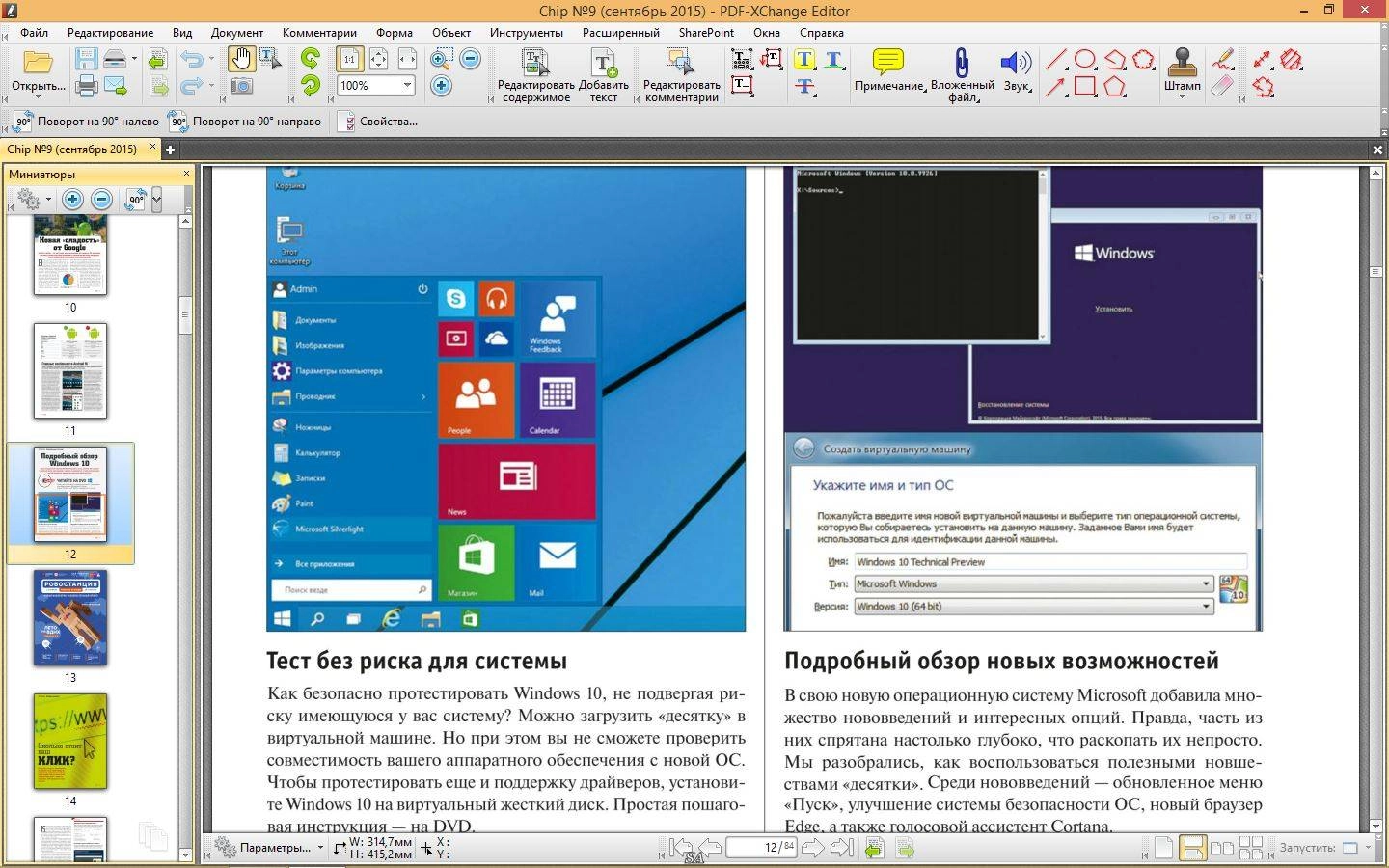
Task: Select the Cloud shape tool
Action: [x=1144, y=60]
